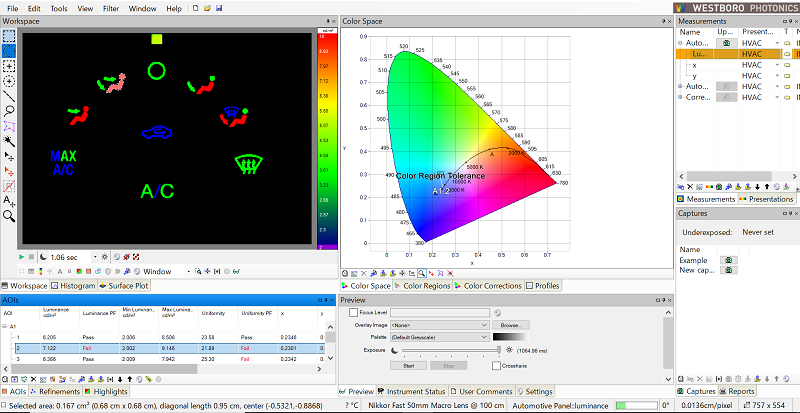Move AOI down with black down arrow

click(x=120, y=379)
